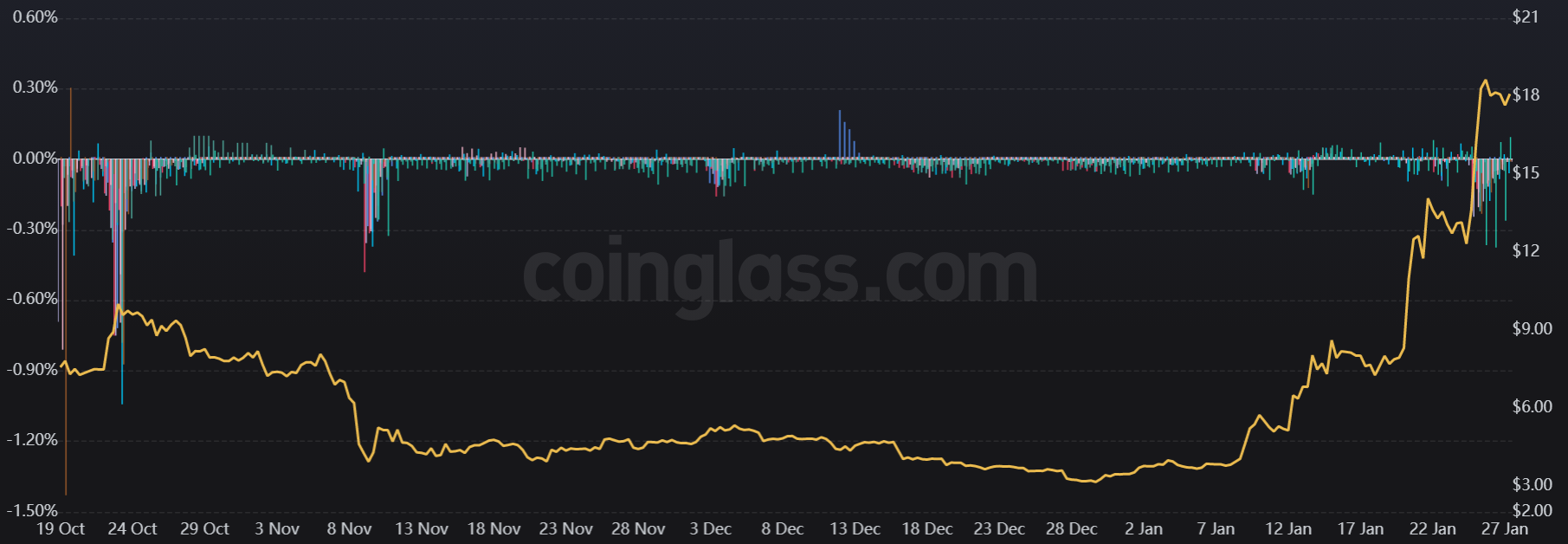
Task: Click the coinglass.com watermark
Action: [x=779, y=273]
